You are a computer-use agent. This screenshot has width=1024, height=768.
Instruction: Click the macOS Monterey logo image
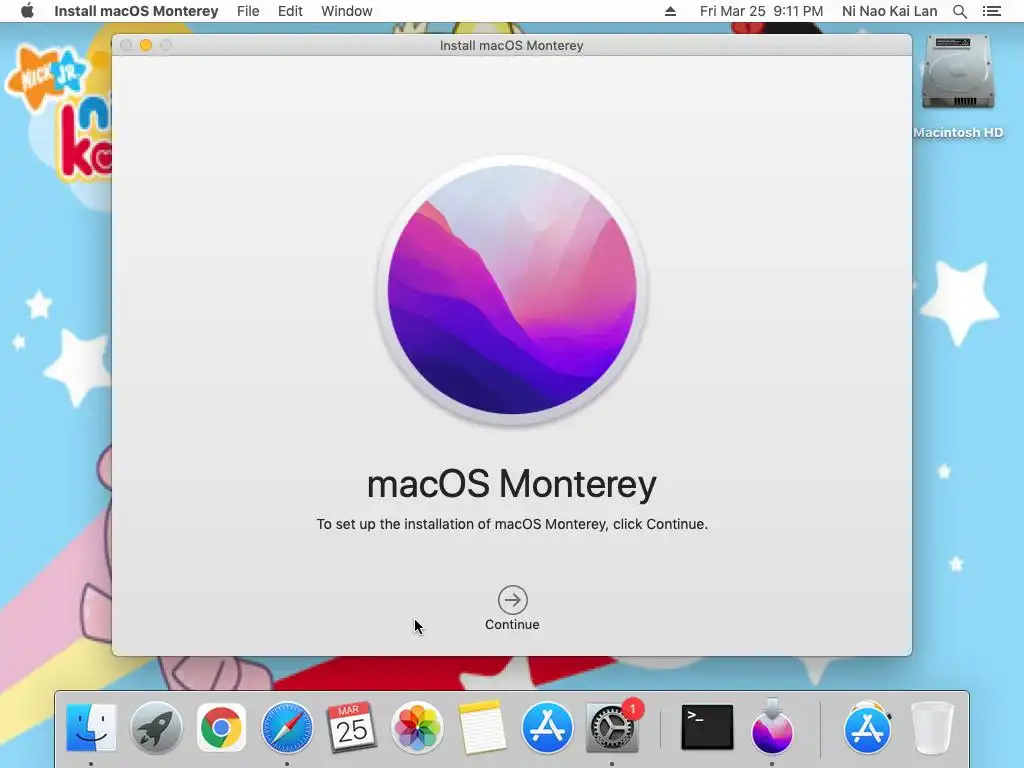[x=512, y=290]
